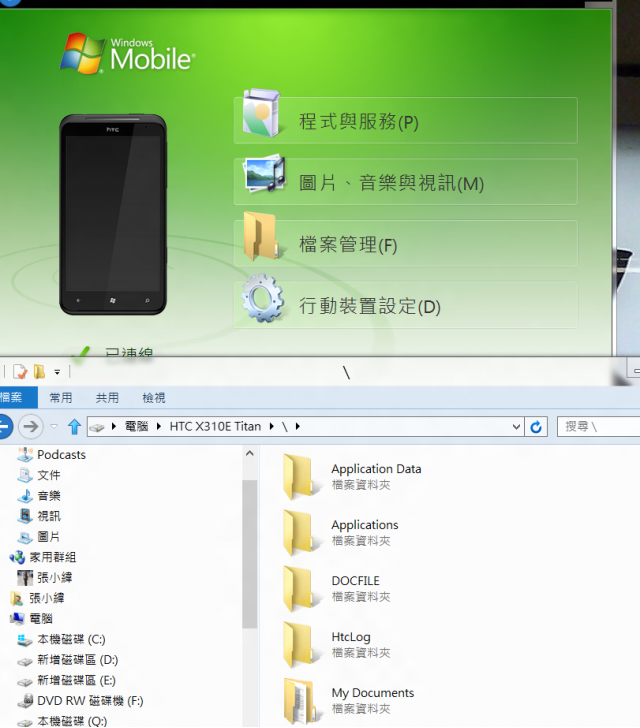The image size is (640, 728).
Task: Select Podcasts in navigation pane
Action: [61, 455]
